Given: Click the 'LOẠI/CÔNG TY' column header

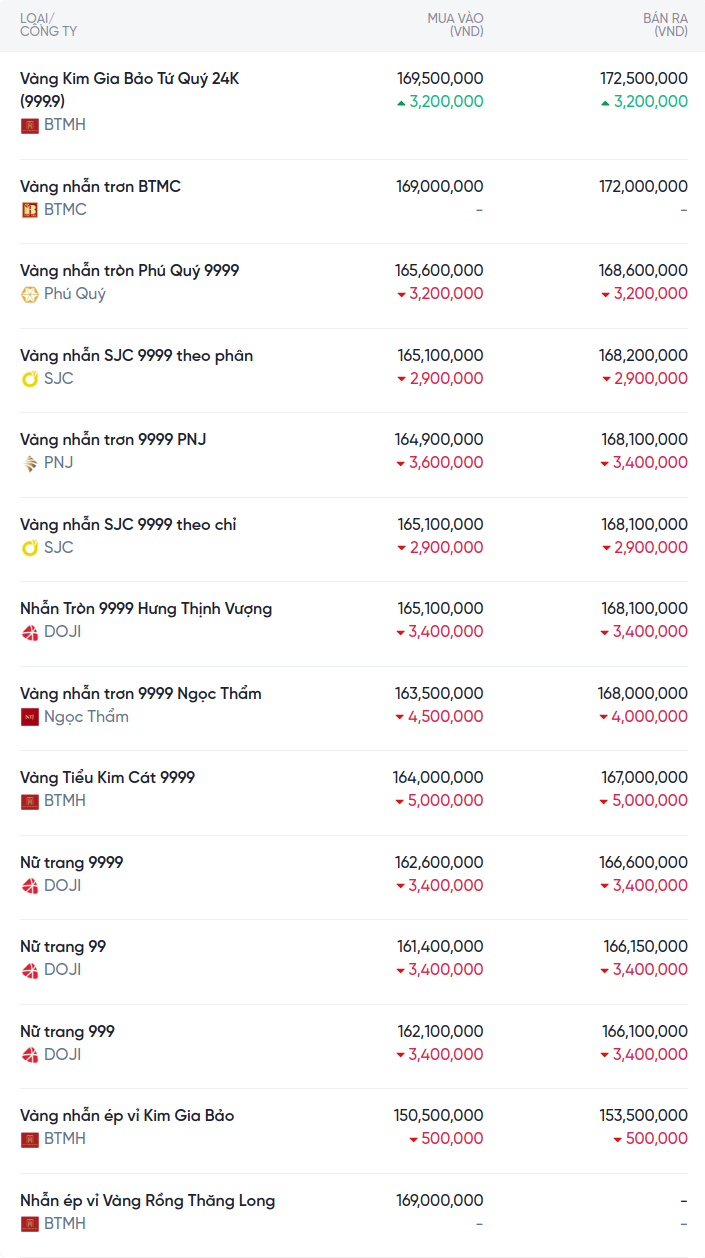Looking at the screenshot, I should click(48, 25).
